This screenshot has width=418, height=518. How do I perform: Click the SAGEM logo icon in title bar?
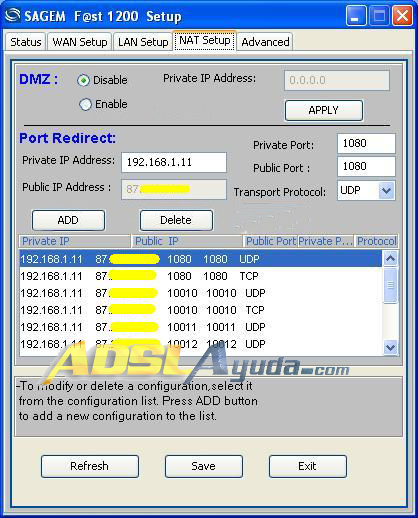tap(13, 16)
